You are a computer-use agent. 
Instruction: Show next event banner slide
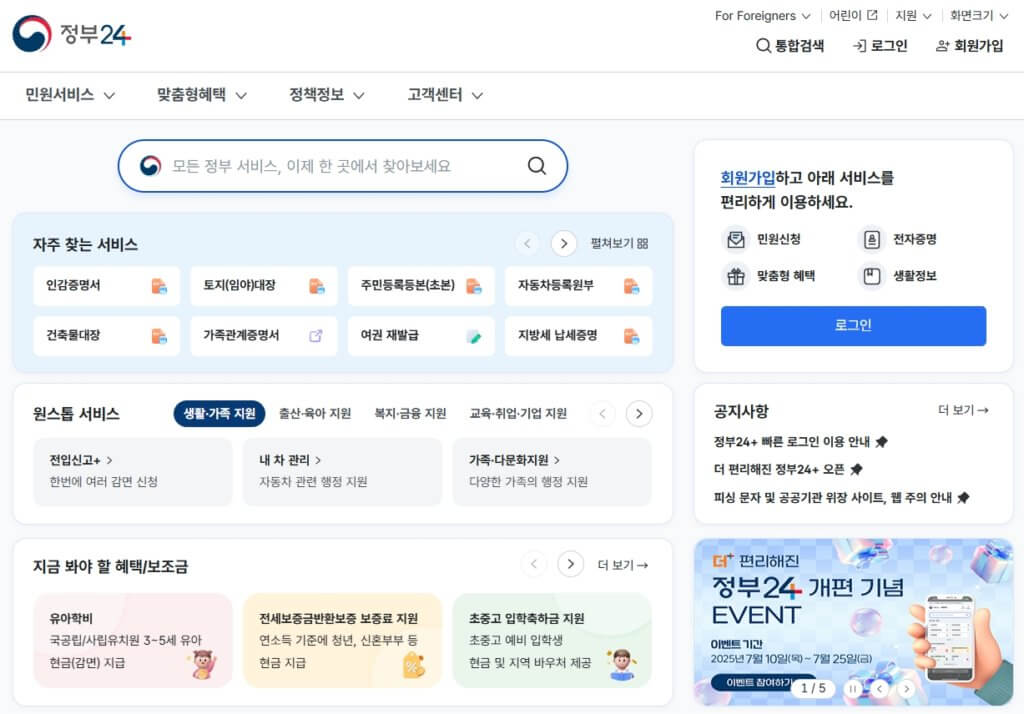pyautogui.click(x=906, y=689)
